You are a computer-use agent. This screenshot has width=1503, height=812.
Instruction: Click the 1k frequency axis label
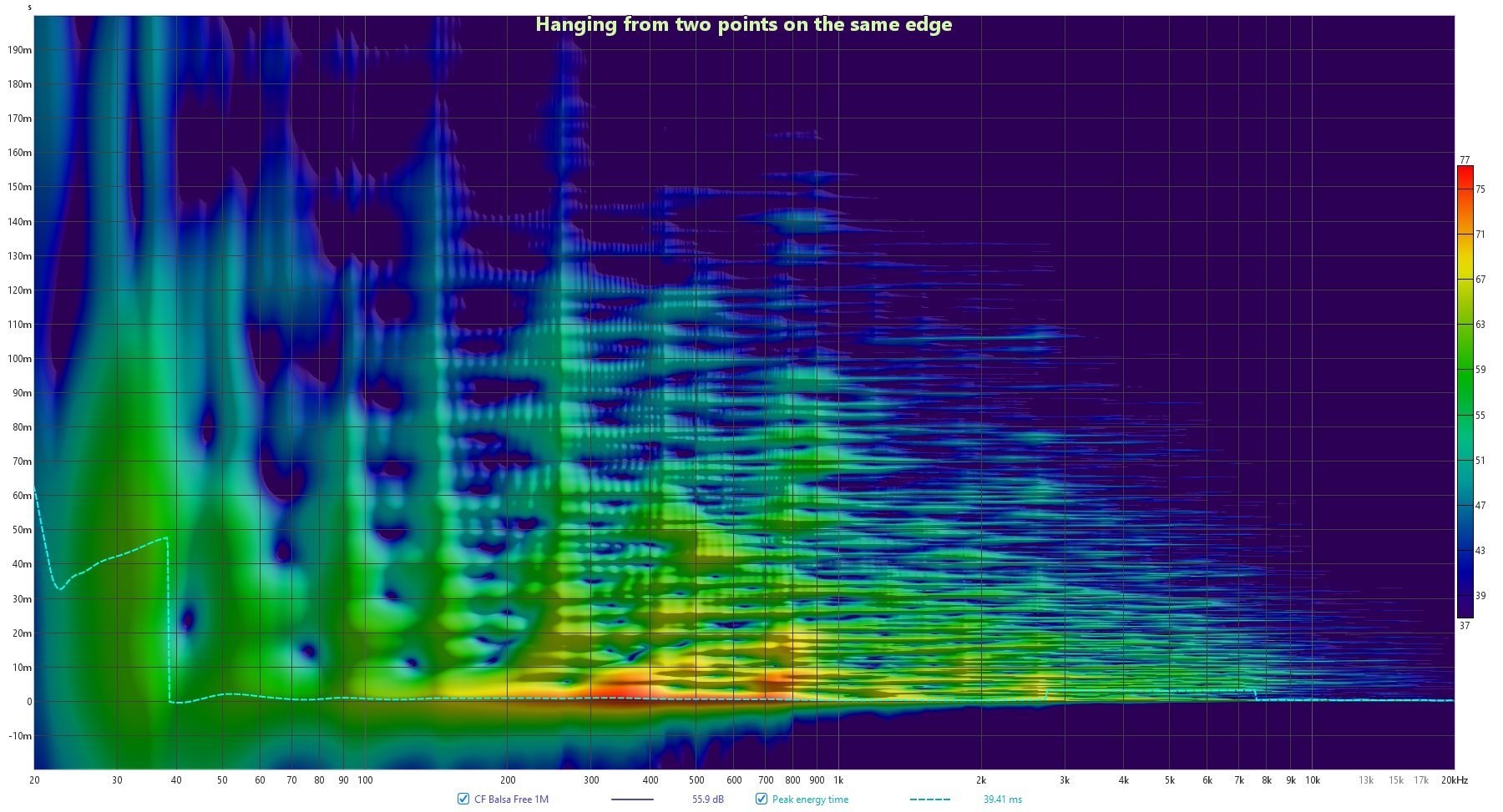point(838,780)
